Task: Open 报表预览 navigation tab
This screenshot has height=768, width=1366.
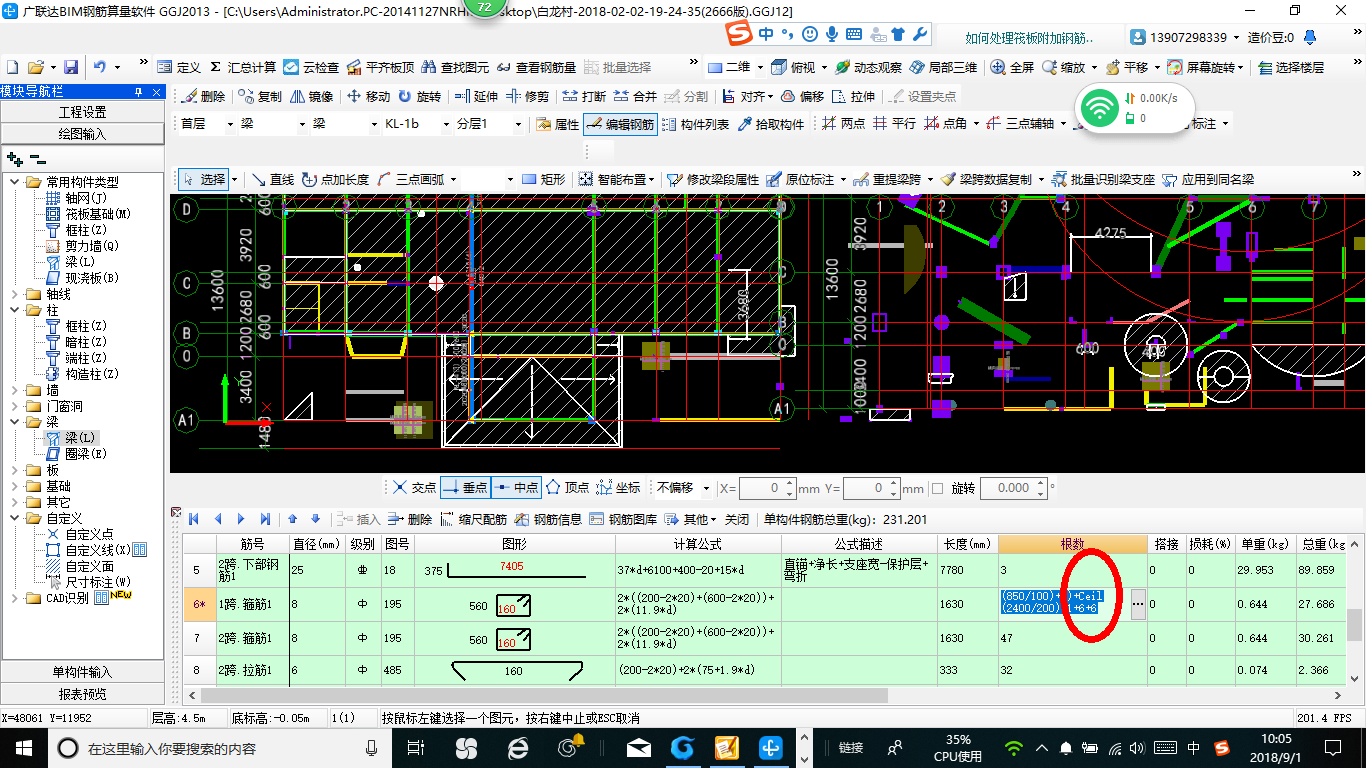Action: (82, 694)
